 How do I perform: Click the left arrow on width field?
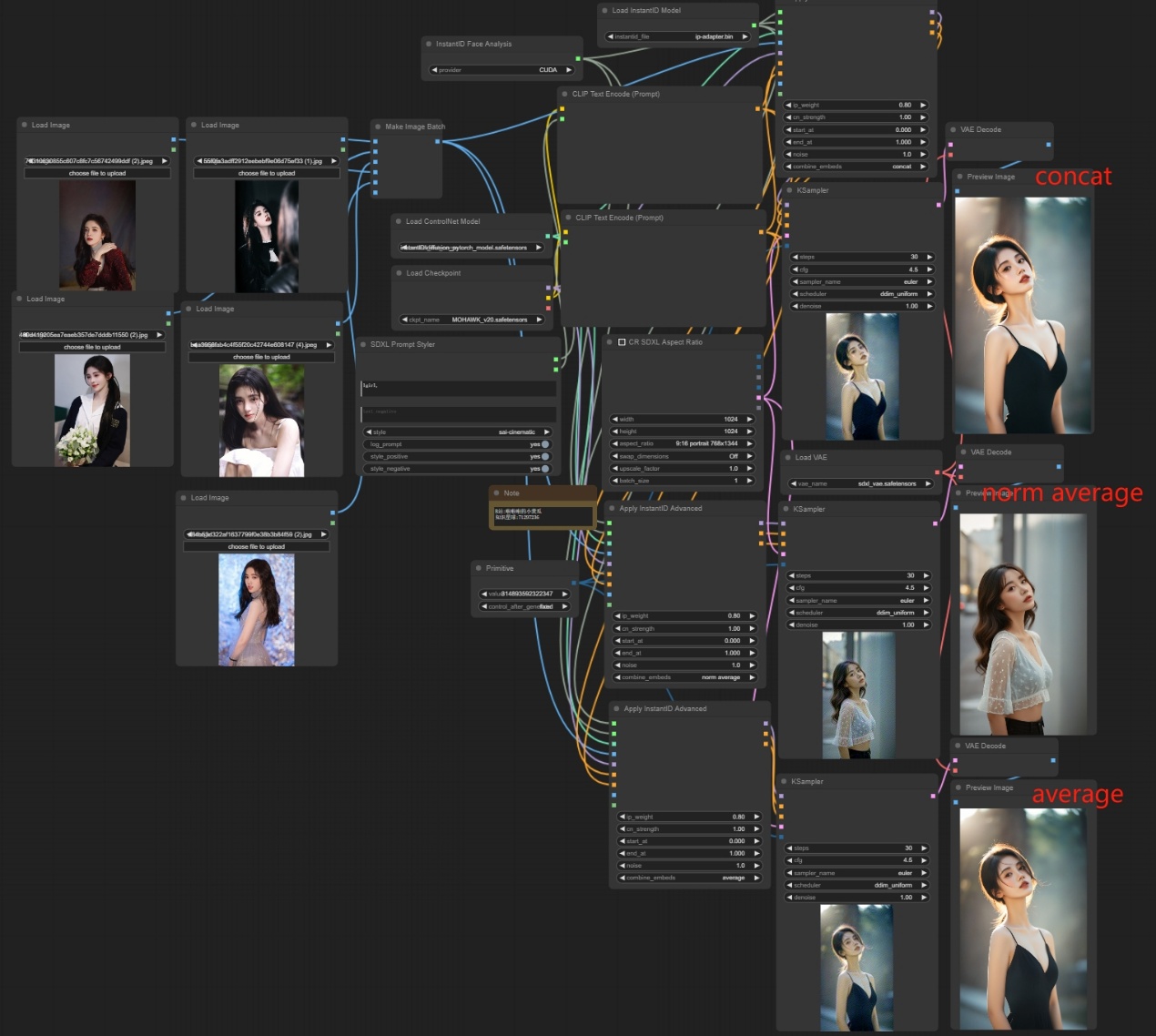tap(615, 420)
